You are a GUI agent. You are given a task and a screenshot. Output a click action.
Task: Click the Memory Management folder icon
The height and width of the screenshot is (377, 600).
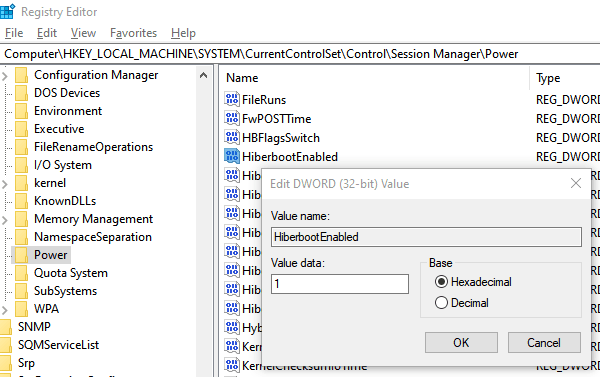(21, 219)
